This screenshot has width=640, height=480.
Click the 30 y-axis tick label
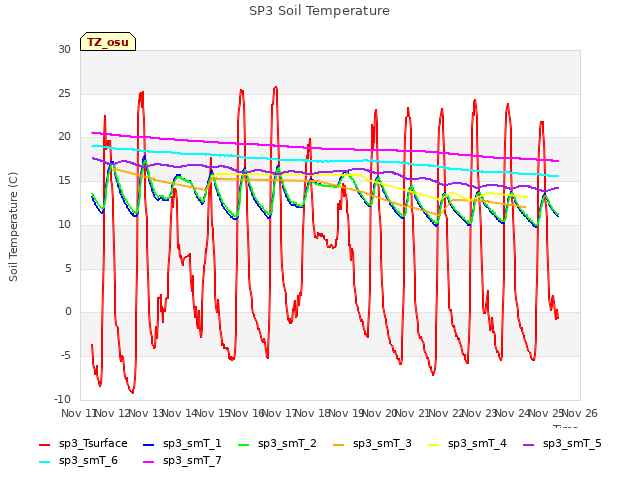point(64,49)
